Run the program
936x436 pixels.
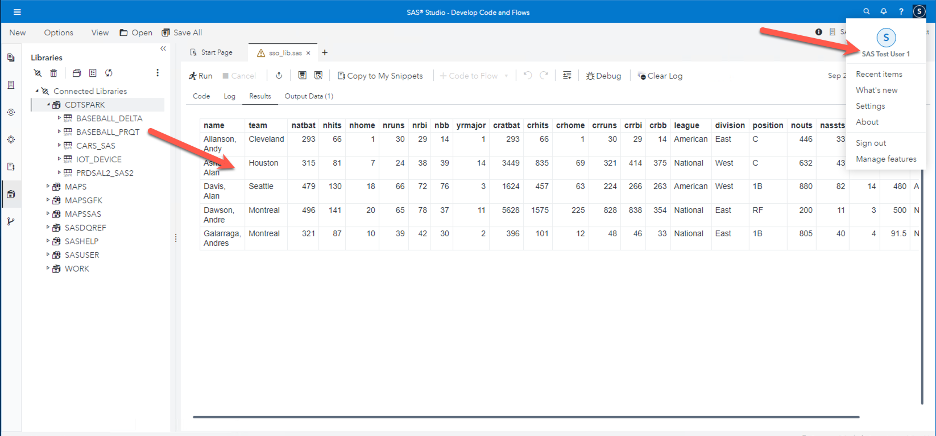(x=200, y=76)
